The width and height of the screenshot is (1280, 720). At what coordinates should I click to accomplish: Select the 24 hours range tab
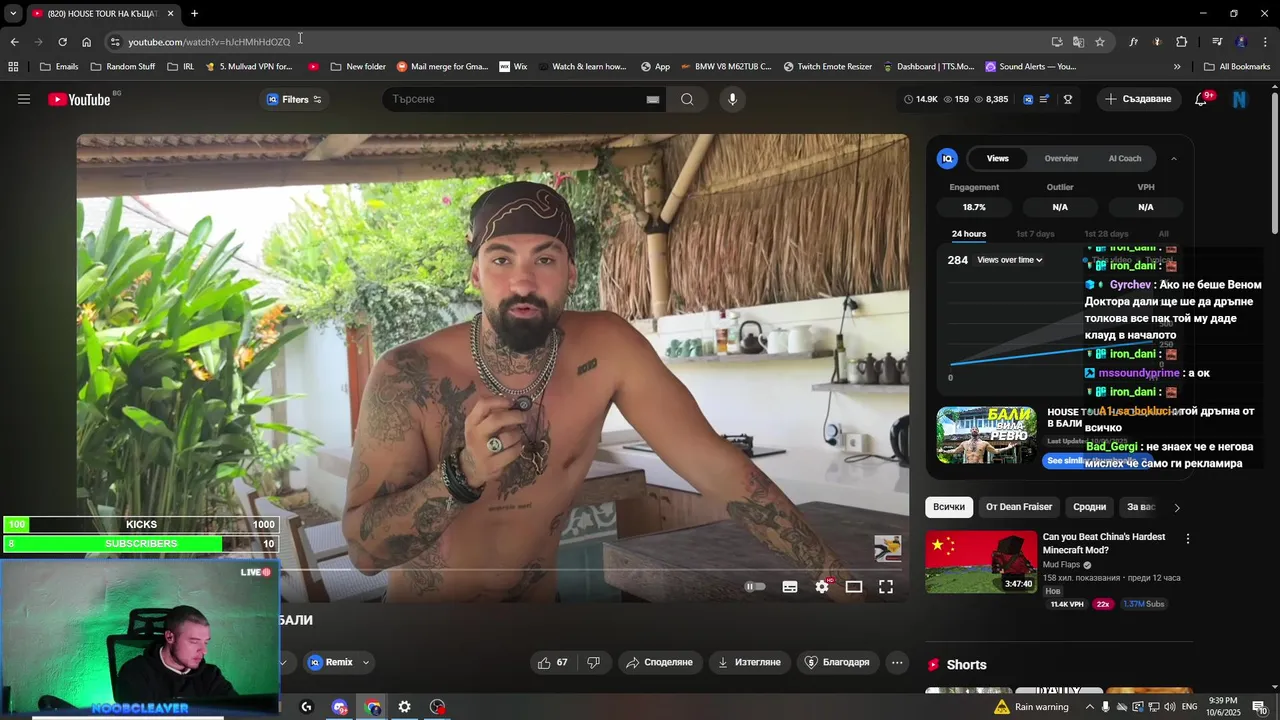point(969,234)
